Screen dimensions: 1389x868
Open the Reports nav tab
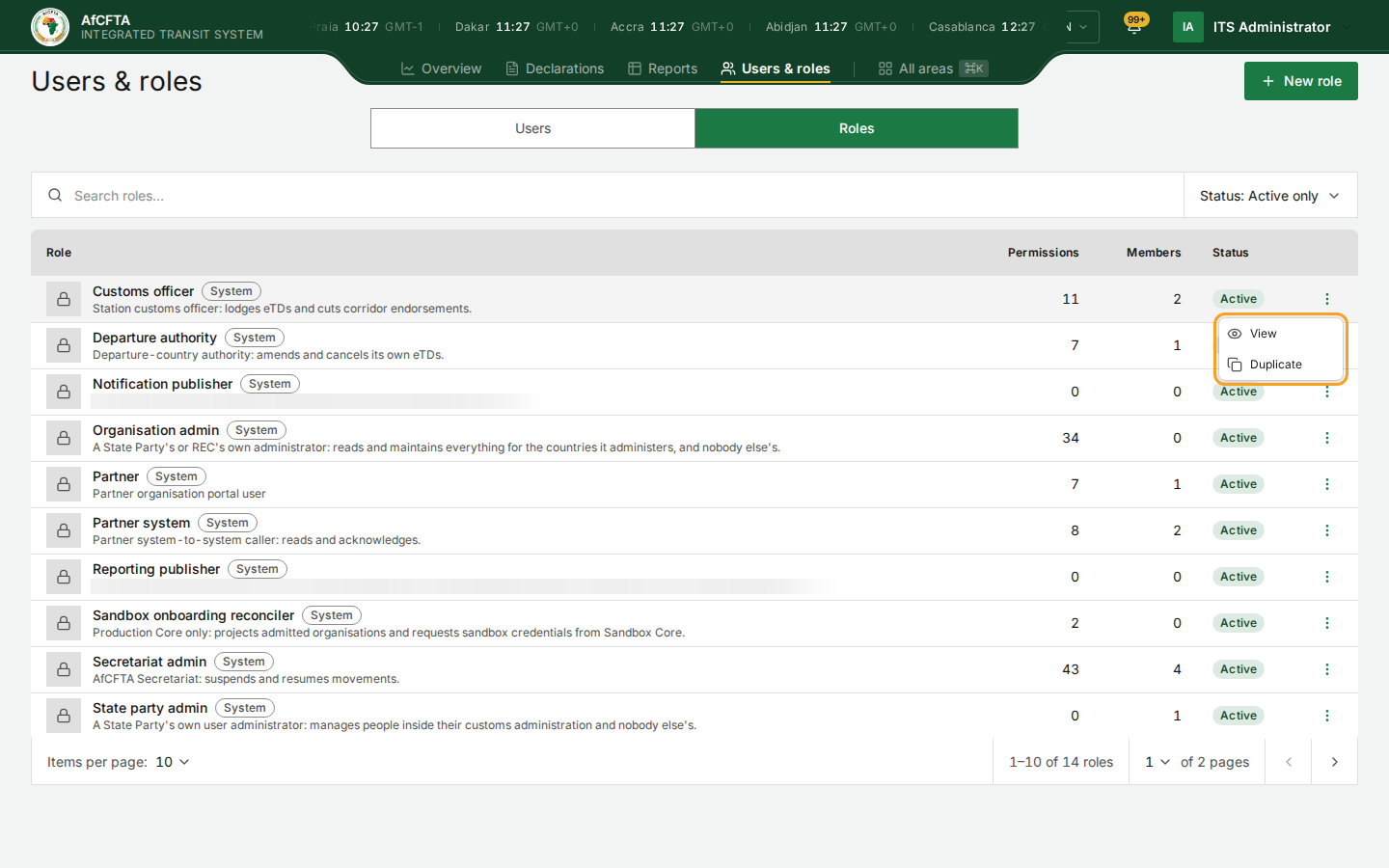[x=663, y=68]
